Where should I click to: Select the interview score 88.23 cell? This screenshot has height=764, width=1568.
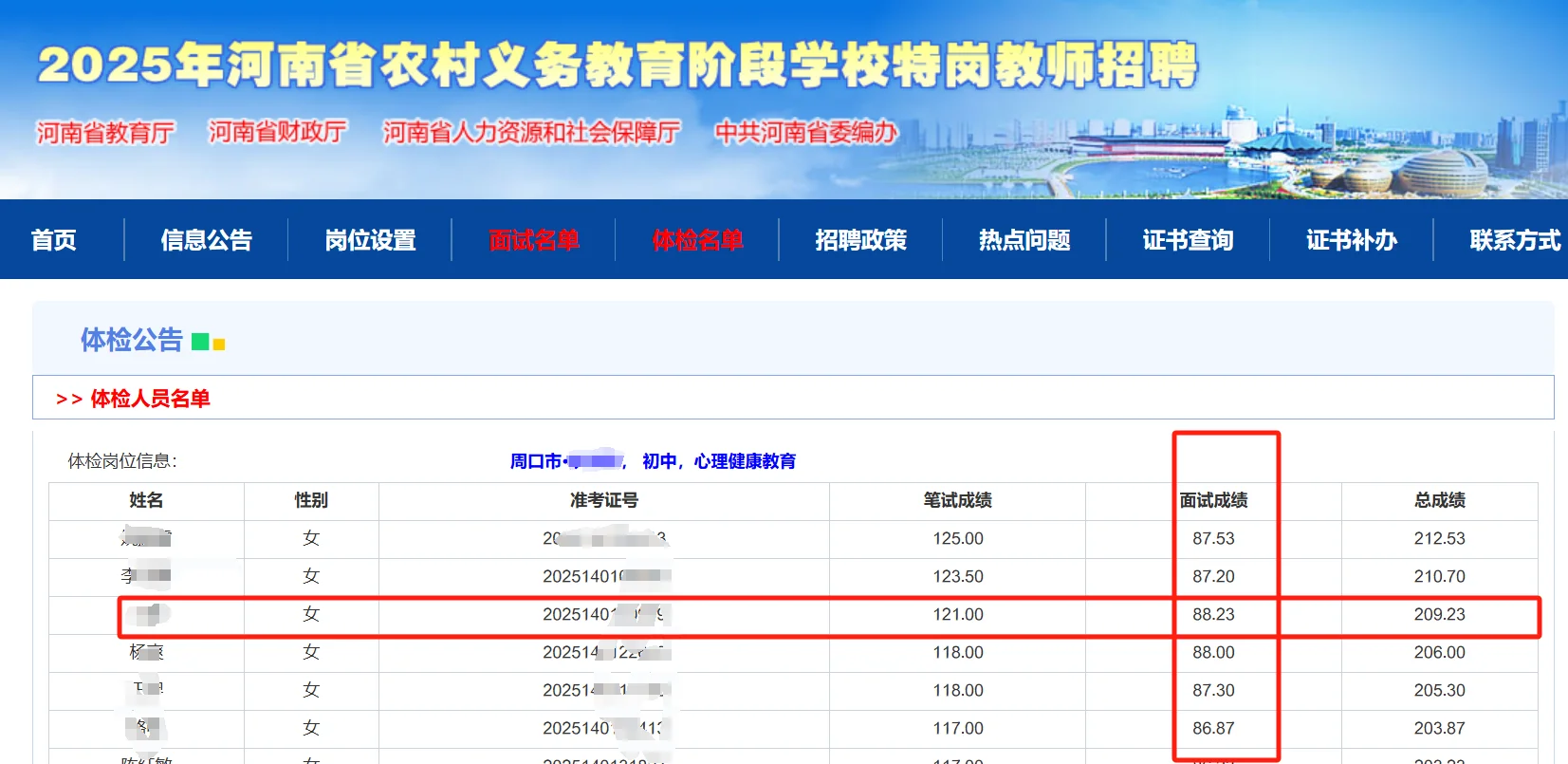tap(1213, 614)
